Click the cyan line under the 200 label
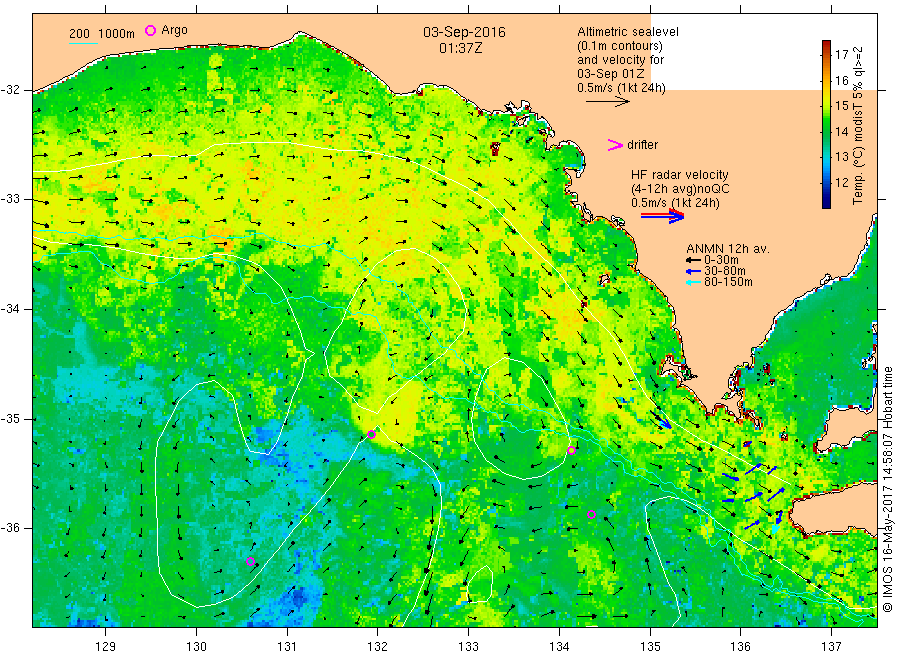The height and width of the screenshot is (660, 900). pyautogui.click(x=83, y=43)
